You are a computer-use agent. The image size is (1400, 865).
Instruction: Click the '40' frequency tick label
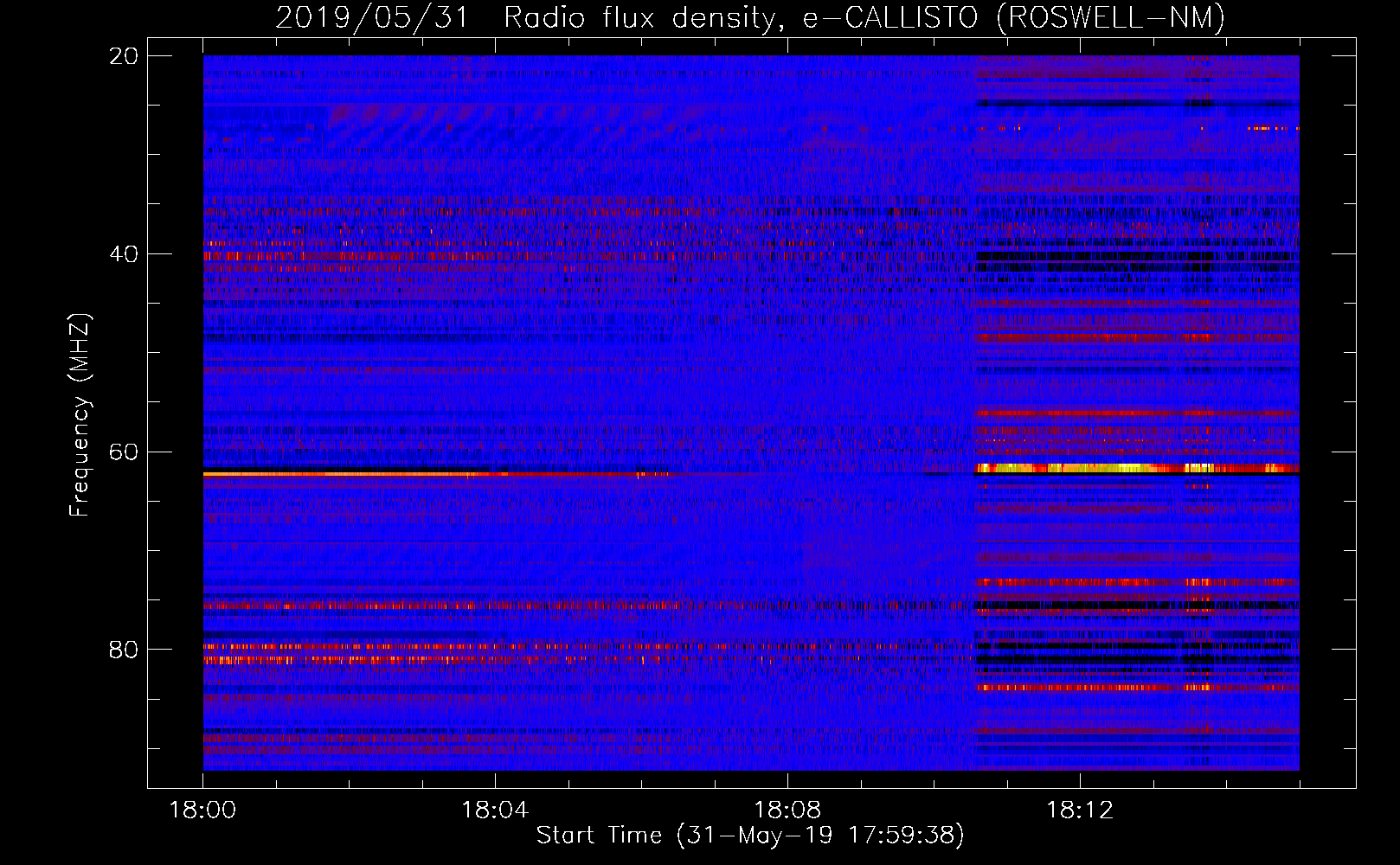pyautogui.click(x=124, y=254)
